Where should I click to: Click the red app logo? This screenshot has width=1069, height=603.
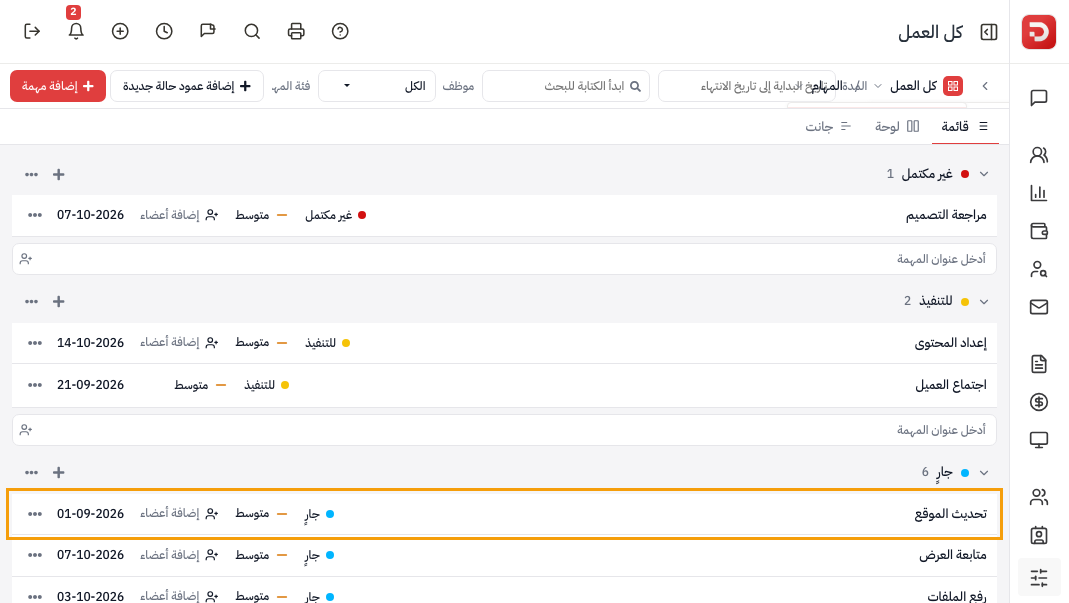[x=1039, y=31]
